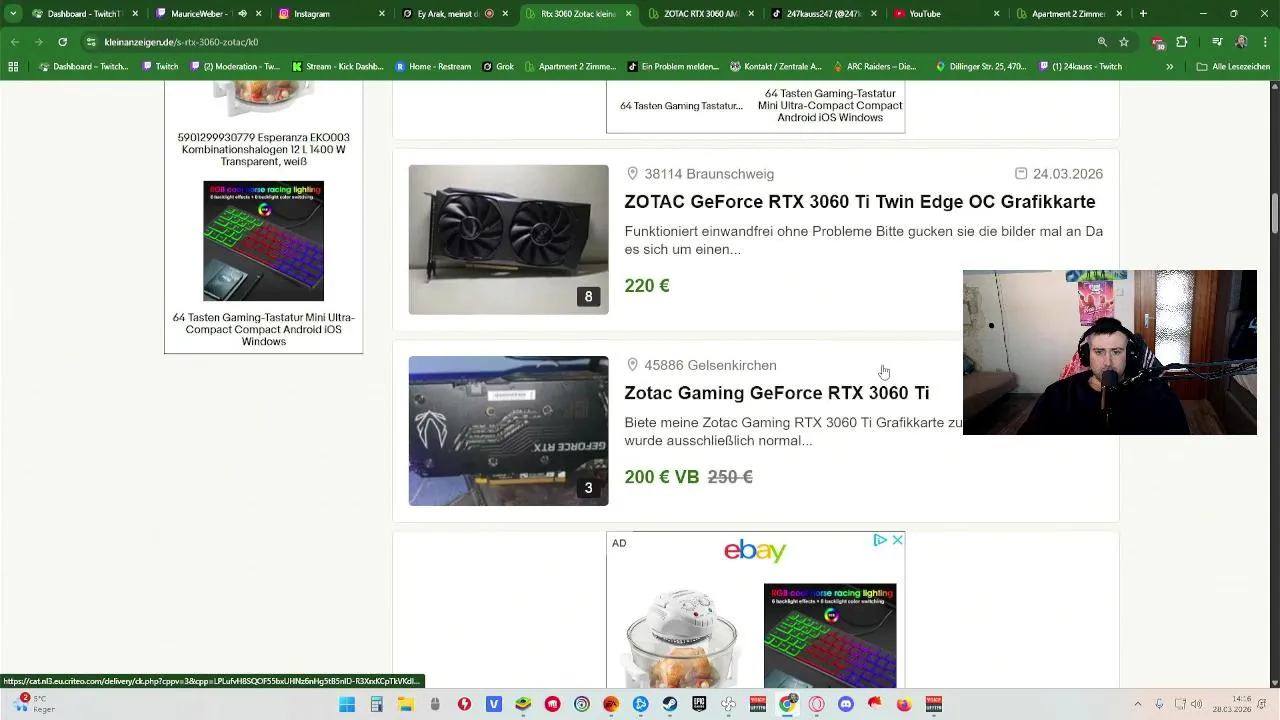Screen dimensions: 1280x720
Task: Bookmark this page with the star icon
Action: [x=1124, y=42]
